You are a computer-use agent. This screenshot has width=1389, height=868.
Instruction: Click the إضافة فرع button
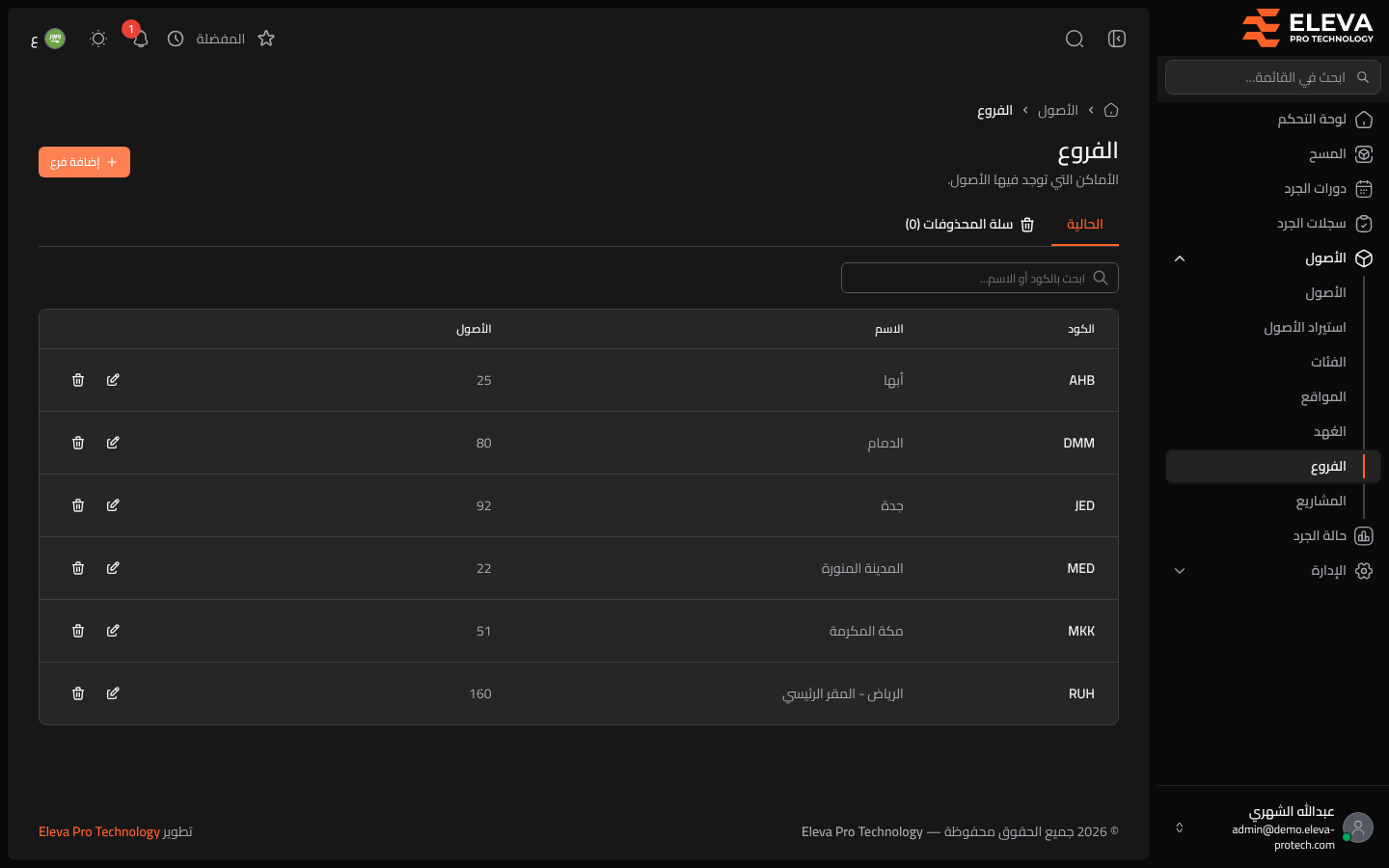pos(84,162)
